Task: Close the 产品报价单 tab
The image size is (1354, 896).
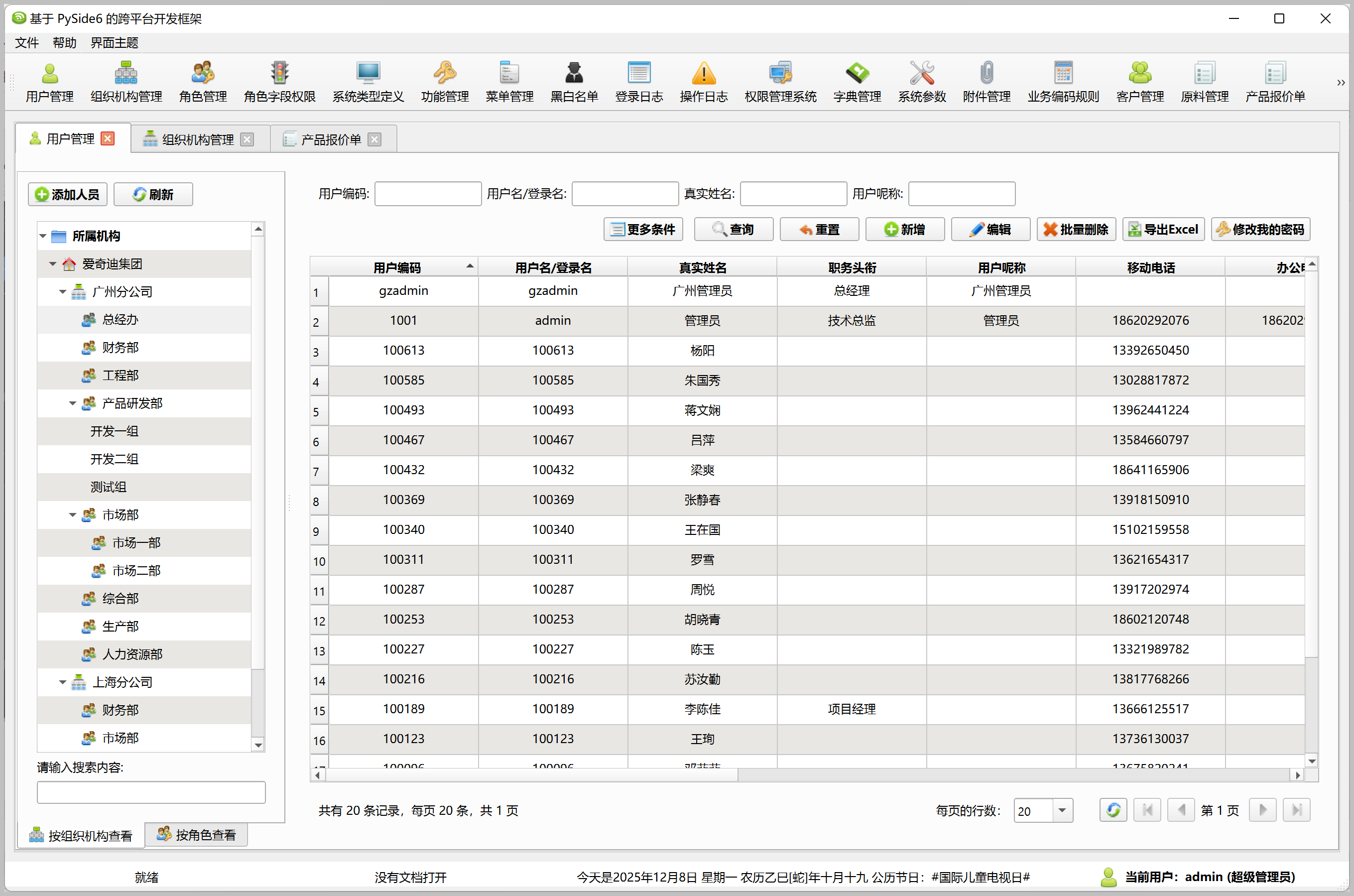Action: tap(374, 139)
